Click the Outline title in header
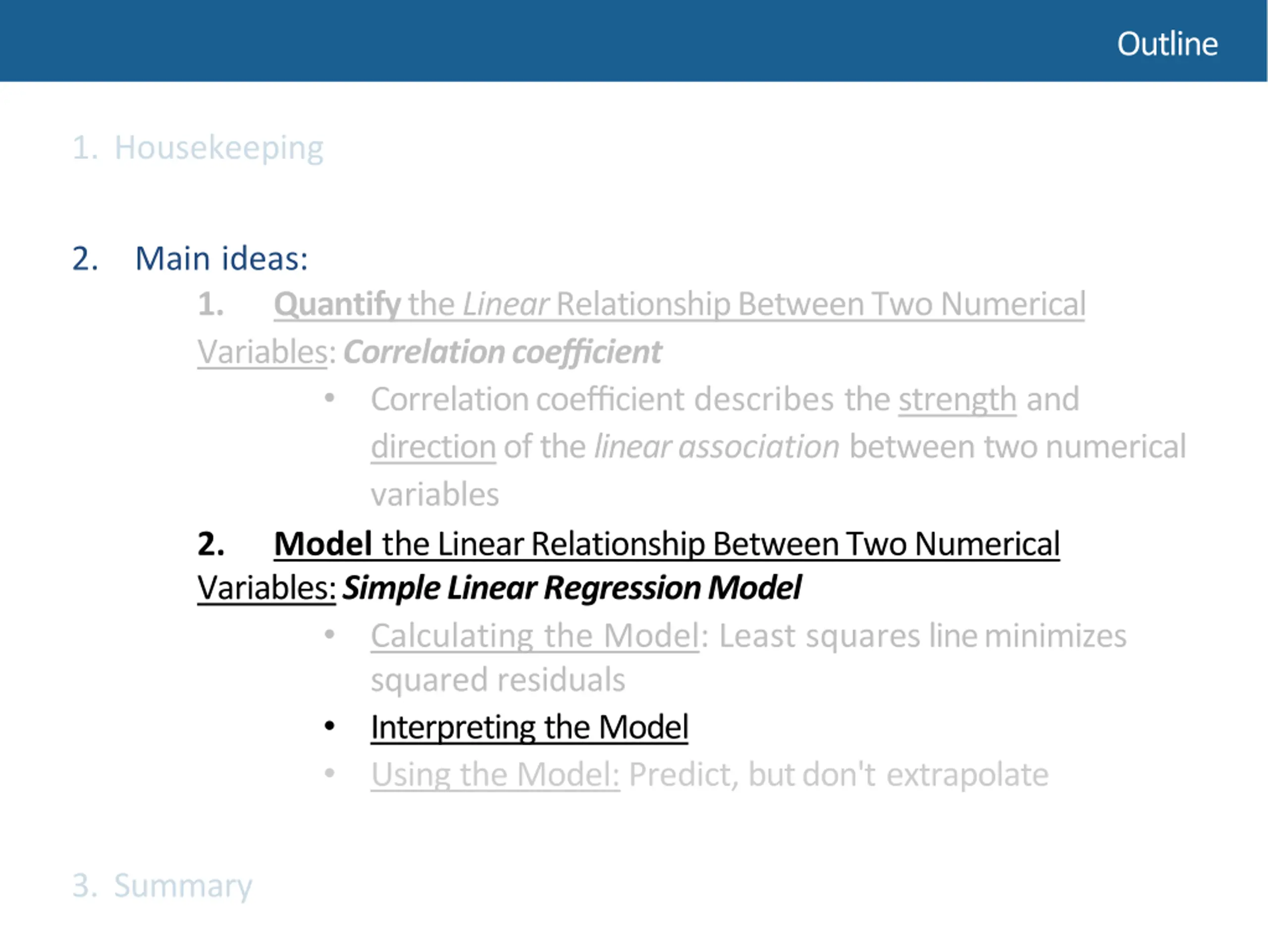The height and width of the screenshot is (952, 1268). (x=1167, y=44)
